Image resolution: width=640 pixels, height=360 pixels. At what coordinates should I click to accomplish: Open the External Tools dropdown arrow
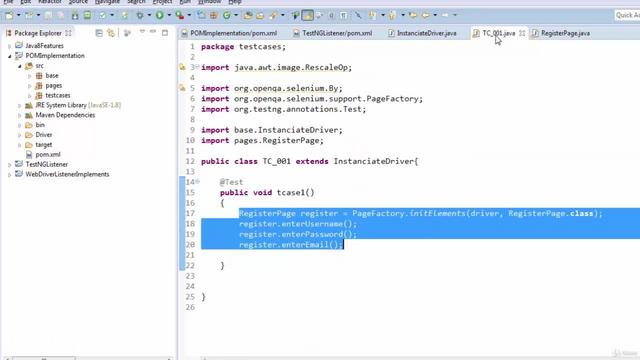pyautogui.click(x=189, y=16)
